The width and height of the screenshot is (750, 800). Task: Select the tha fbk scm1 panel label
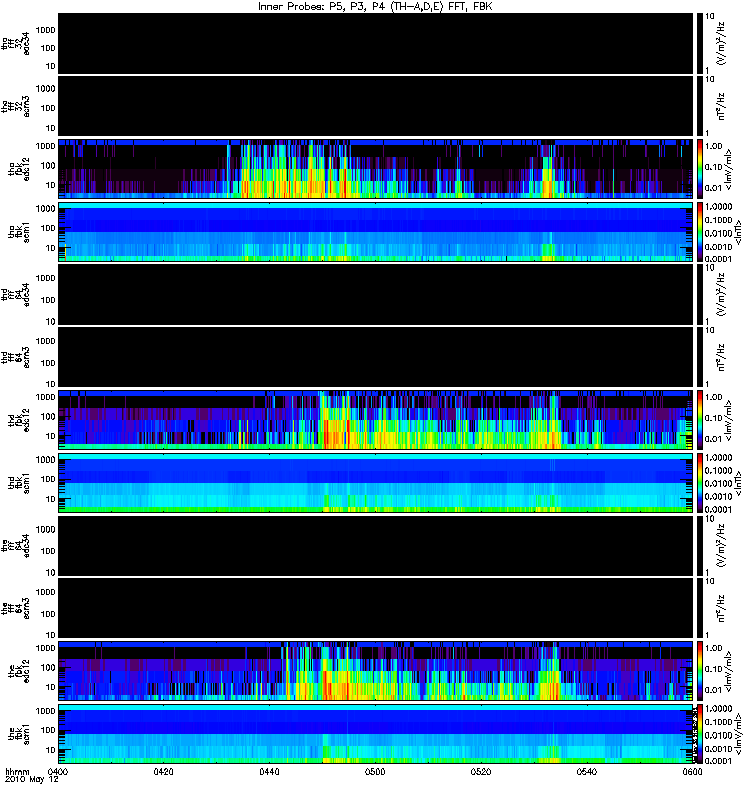19,232
